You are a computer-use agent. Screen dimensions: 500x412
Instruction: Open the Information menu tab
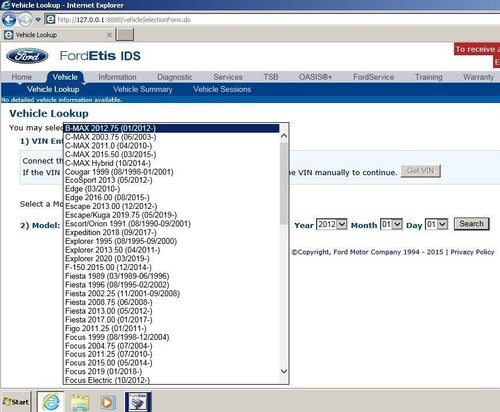tap(117, 77)
